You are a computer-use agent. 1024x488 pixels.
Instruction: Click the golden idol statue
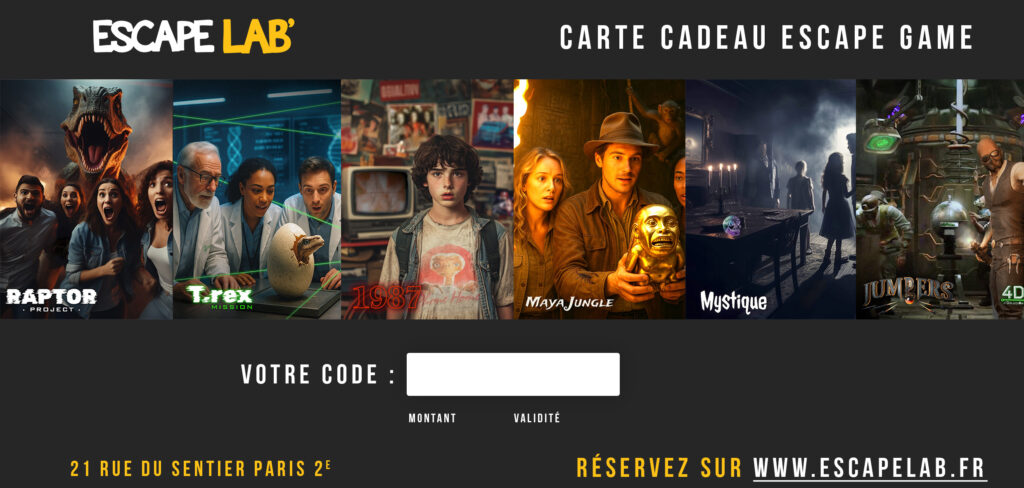(x=654, y=242)
